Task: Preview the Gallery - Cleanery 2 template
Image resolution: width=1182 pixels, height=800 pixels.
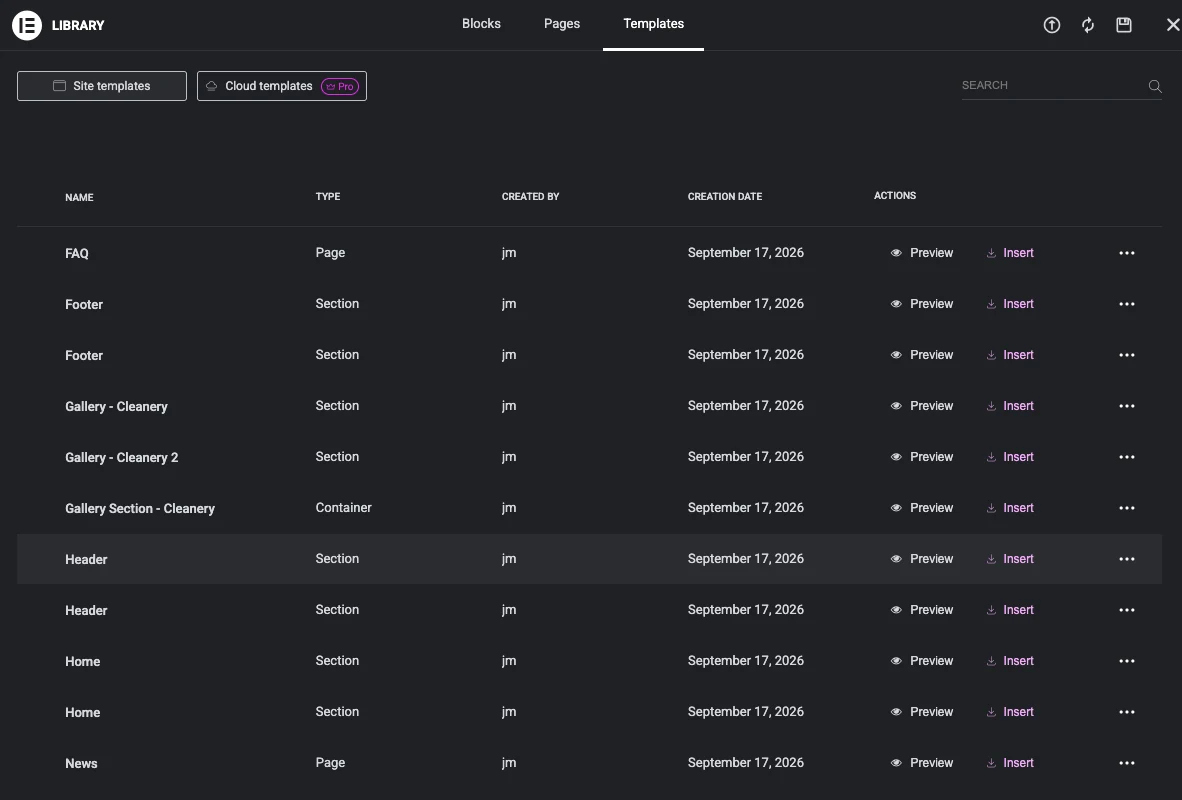Action: (x=922, y=457)
